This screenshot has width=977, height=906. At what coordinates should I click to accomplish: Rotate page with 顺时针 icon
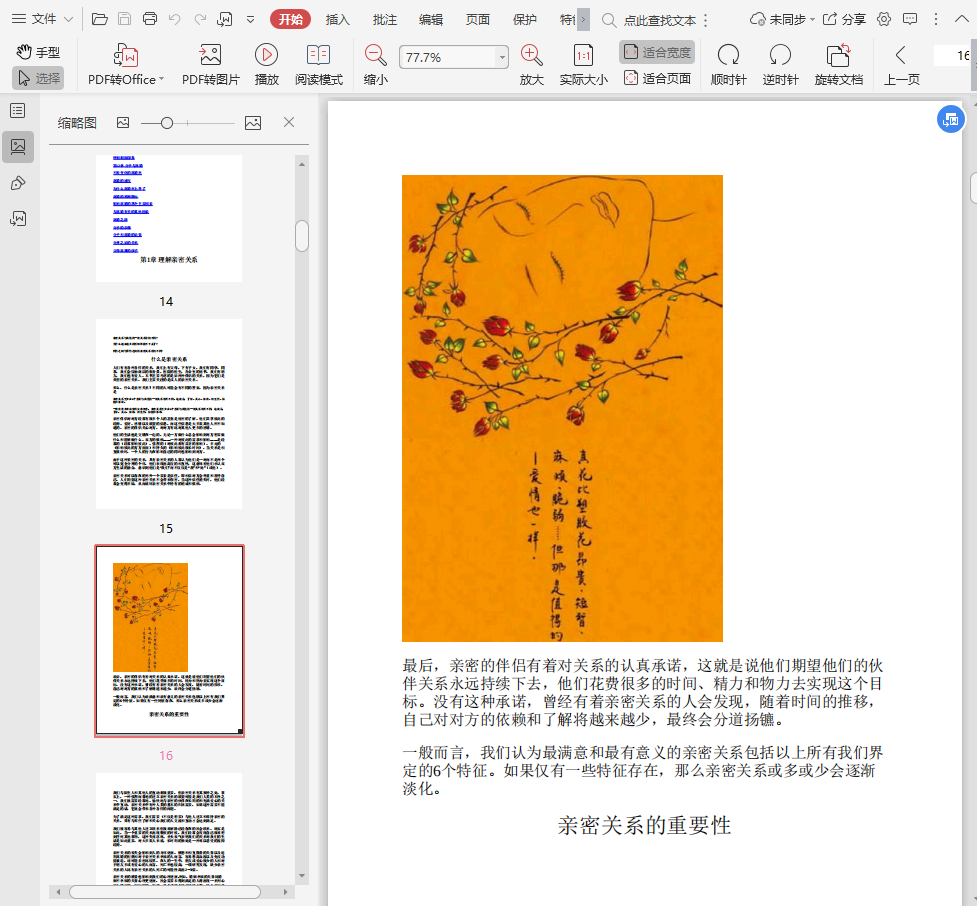728,56
